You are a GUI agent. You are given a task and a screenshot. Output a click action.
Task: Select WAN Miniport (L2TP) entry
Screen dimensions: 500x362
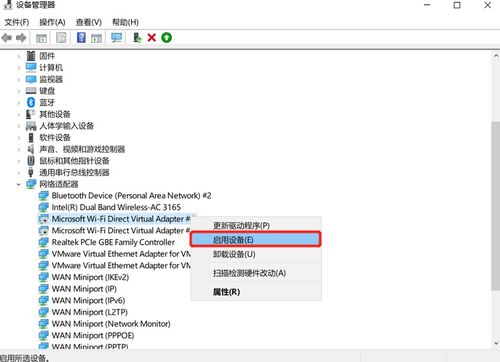coord(89,312)
